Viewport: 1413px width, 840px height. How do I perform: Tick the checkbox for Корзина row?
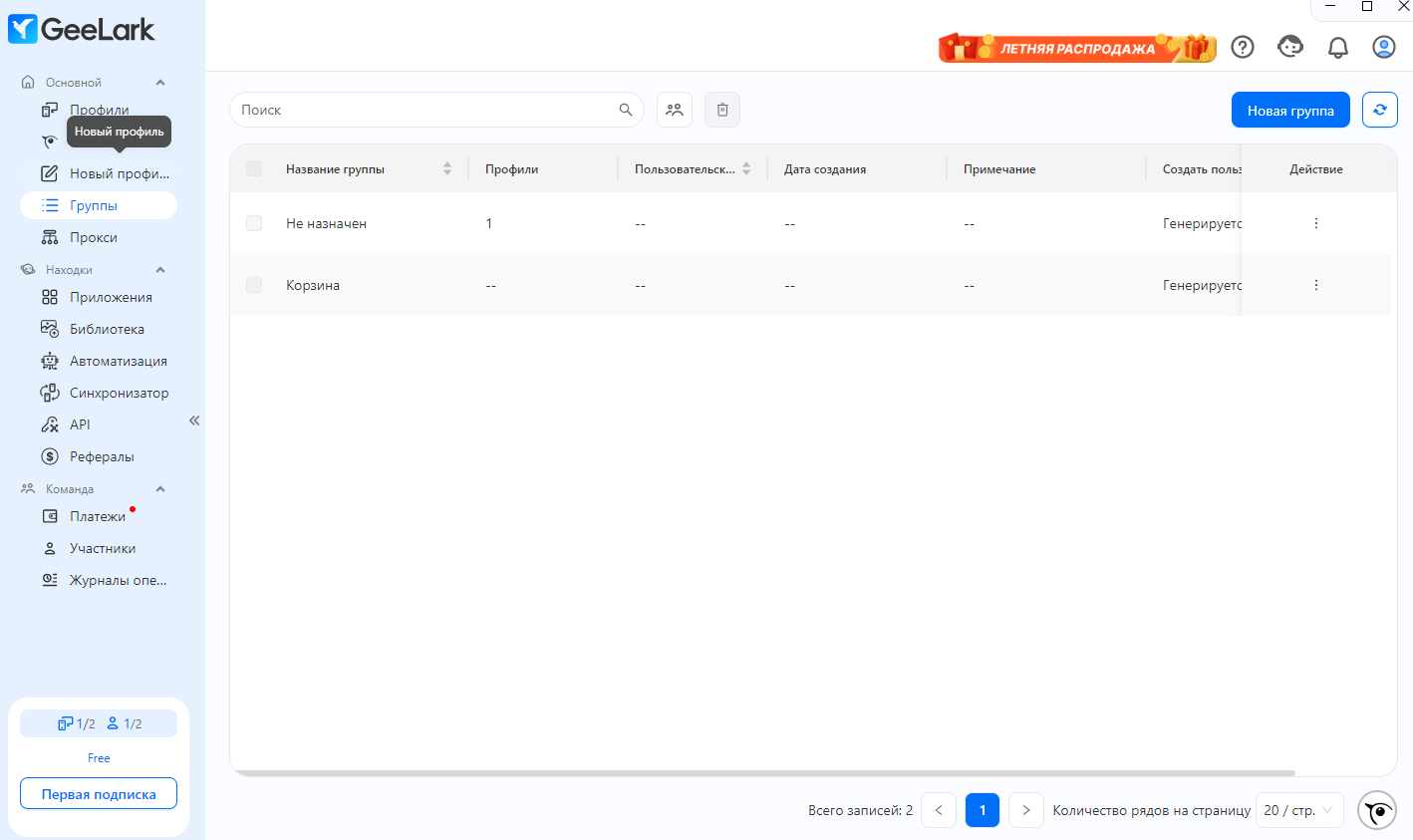click(x=254, y=285)
